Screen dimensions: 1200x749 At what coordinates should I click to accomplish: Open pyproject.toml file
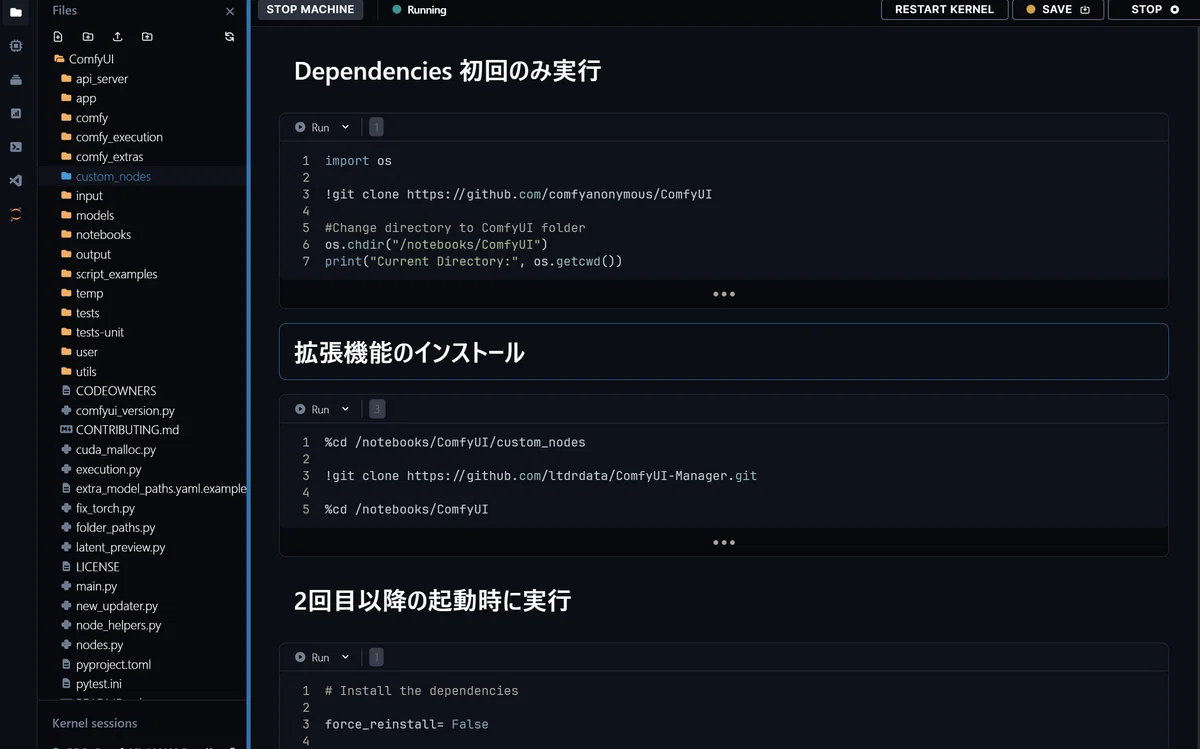pyautogui.click(x=106, y=664)
